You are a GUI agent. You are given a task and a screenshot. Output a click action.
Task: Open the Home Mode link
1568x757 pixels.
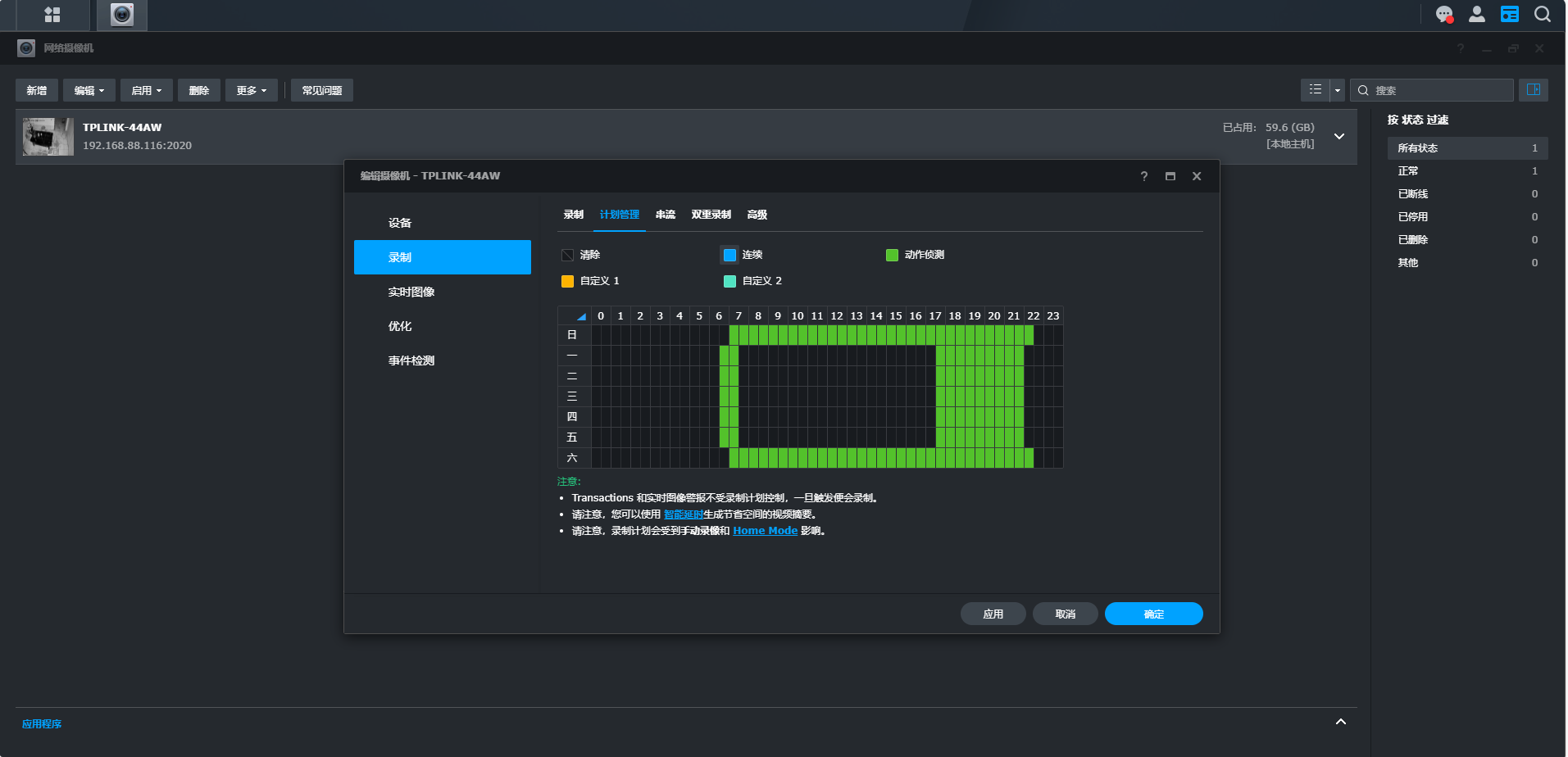coord(765,531)
